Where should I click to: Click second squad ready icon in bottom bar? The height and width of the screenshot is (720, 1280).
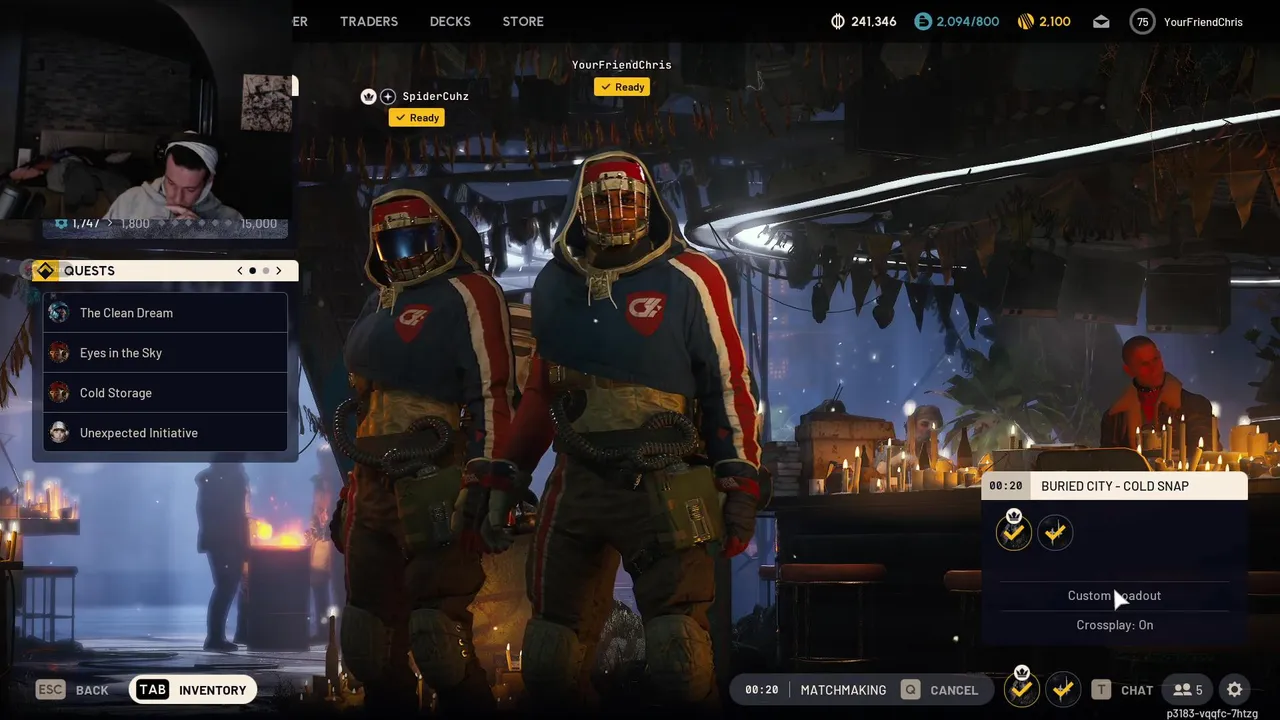[x=1062, y=689]
